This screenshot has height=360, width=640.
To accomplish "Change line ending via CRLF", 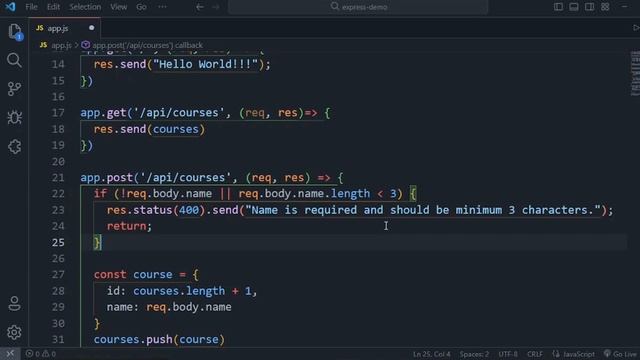I will pos(535,354).
